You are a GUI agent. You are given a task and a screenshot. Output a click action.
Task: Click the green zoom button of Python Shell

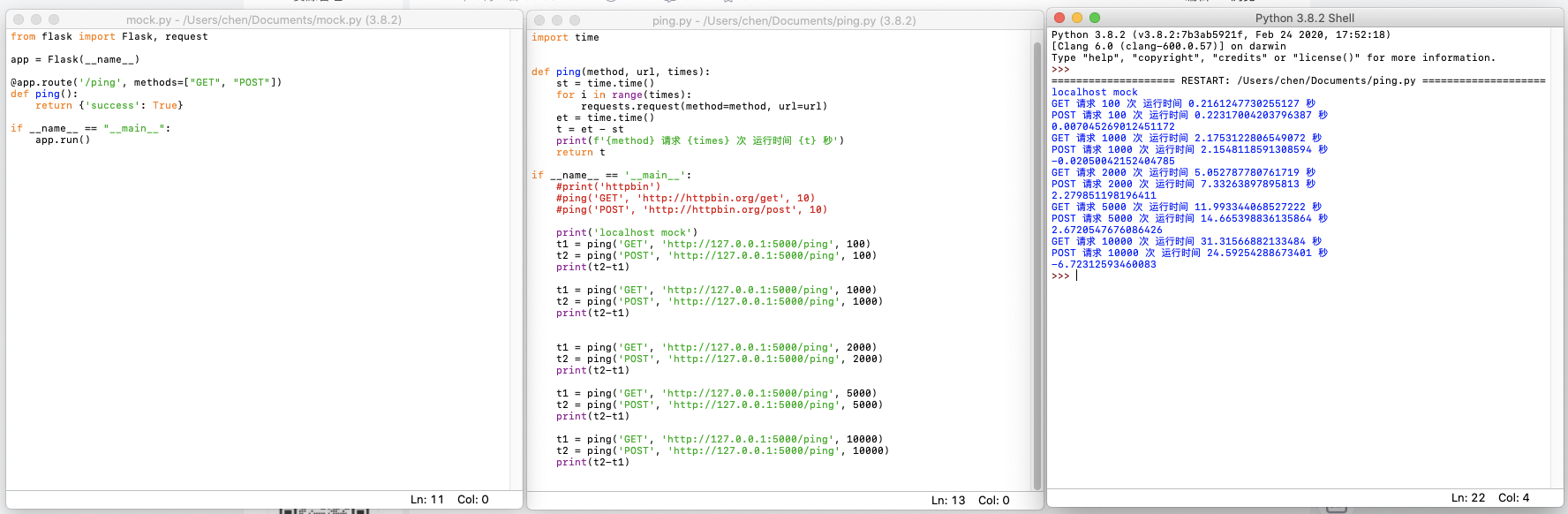coord(1095,18)
